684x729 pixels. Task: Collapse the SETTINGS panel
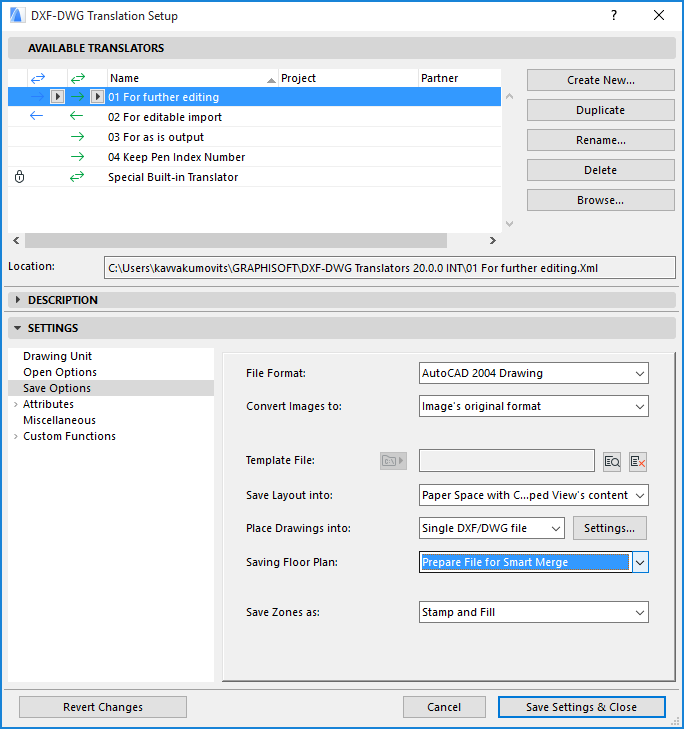(x=18, y=328)
